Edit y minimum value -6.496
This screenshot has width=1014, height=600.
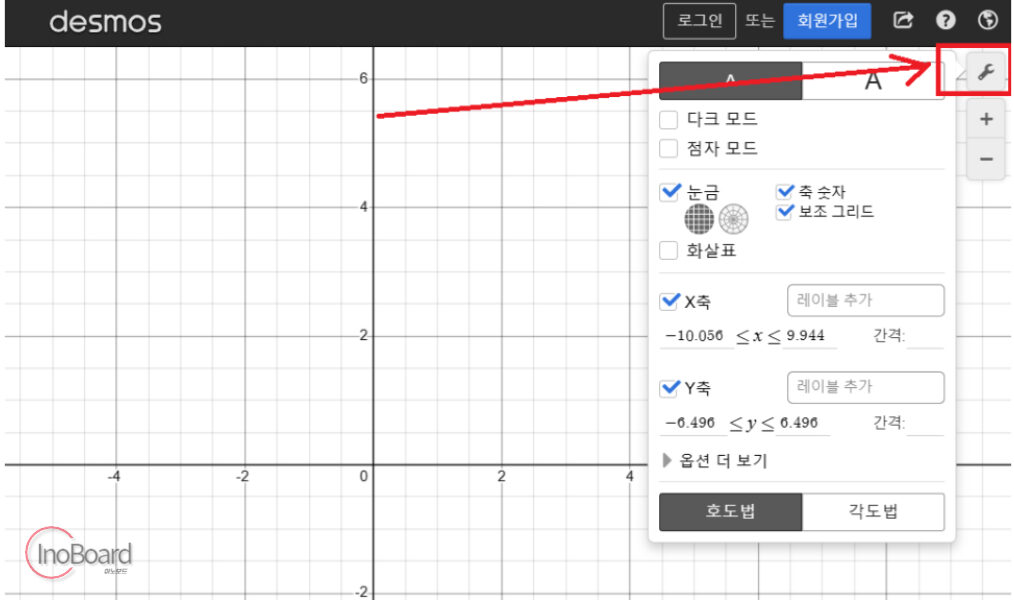pyautogui.click(x=692, y=423)
